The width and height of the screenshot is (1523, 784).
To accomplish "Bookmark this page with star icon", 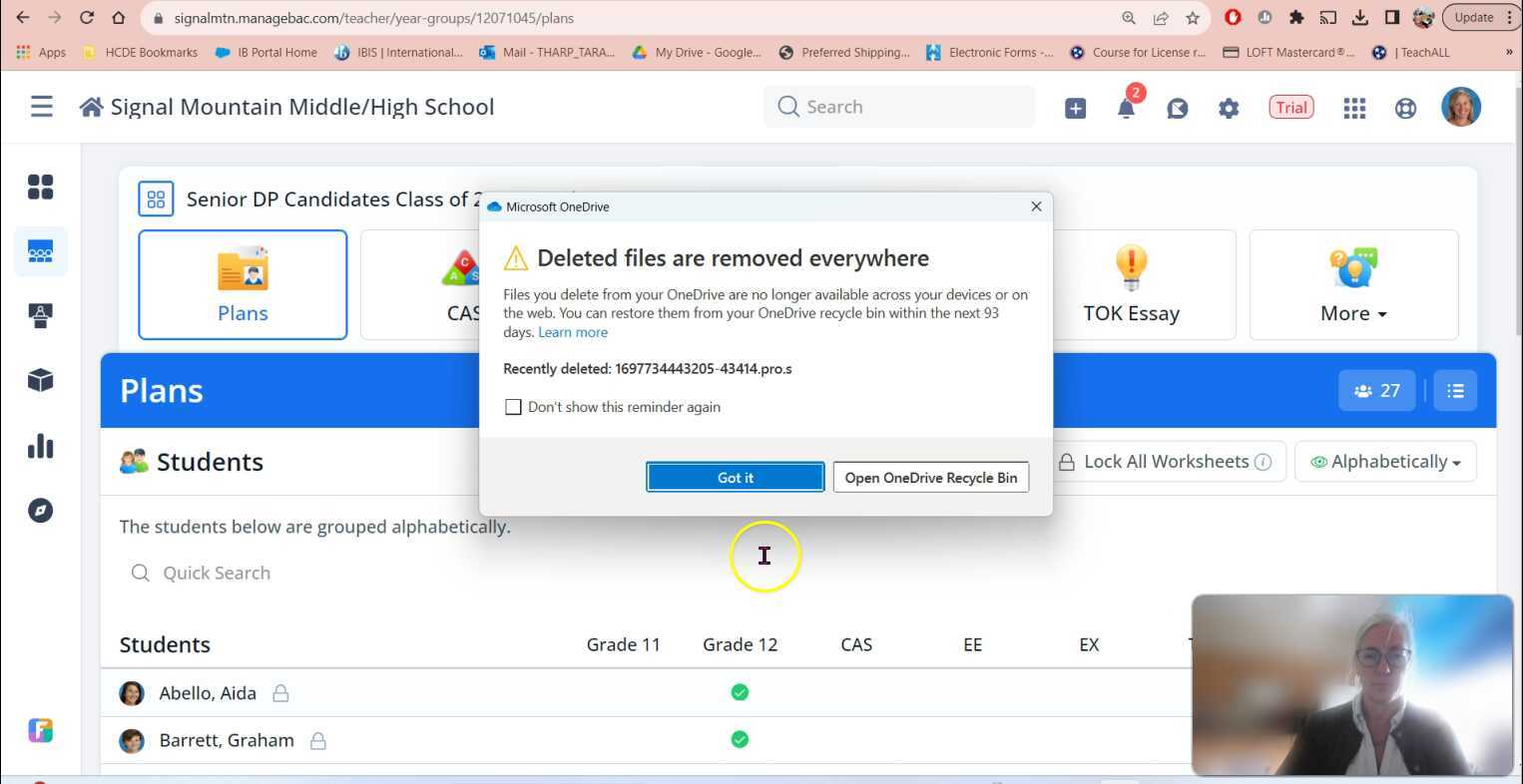I will pos(1193,18).
